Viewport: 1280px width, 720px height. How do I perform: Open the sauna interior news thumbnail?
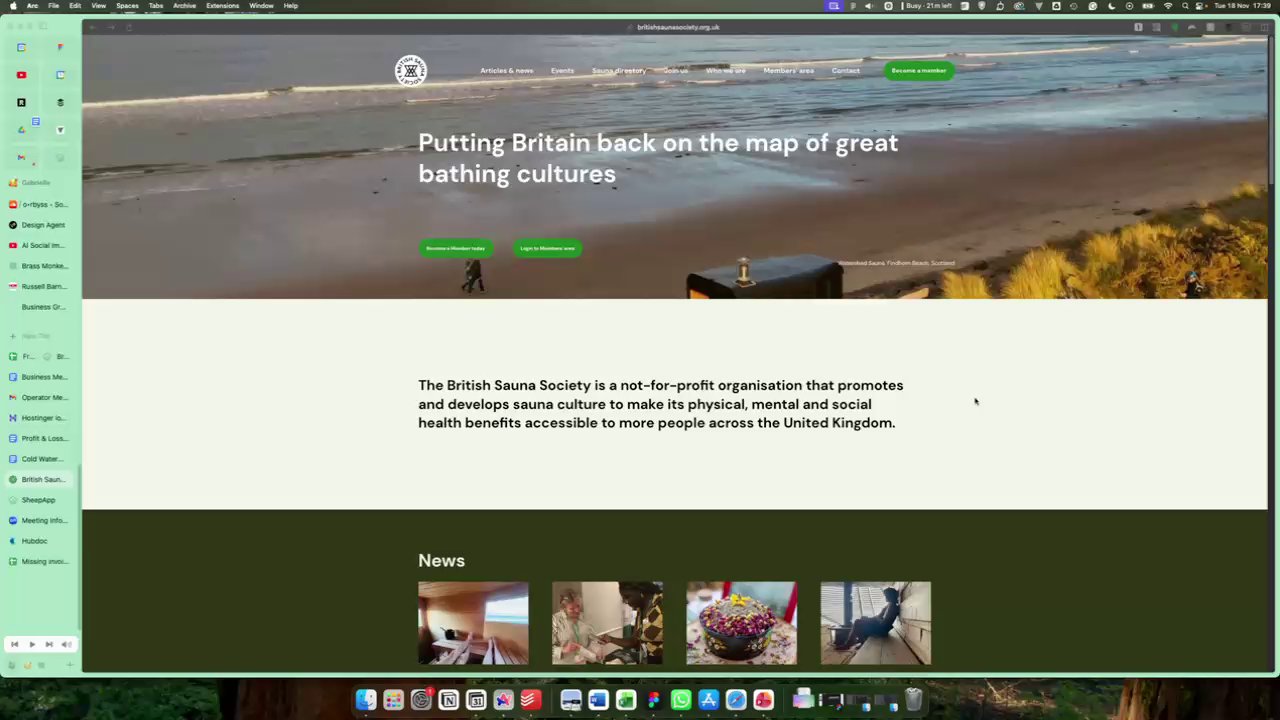473,623
